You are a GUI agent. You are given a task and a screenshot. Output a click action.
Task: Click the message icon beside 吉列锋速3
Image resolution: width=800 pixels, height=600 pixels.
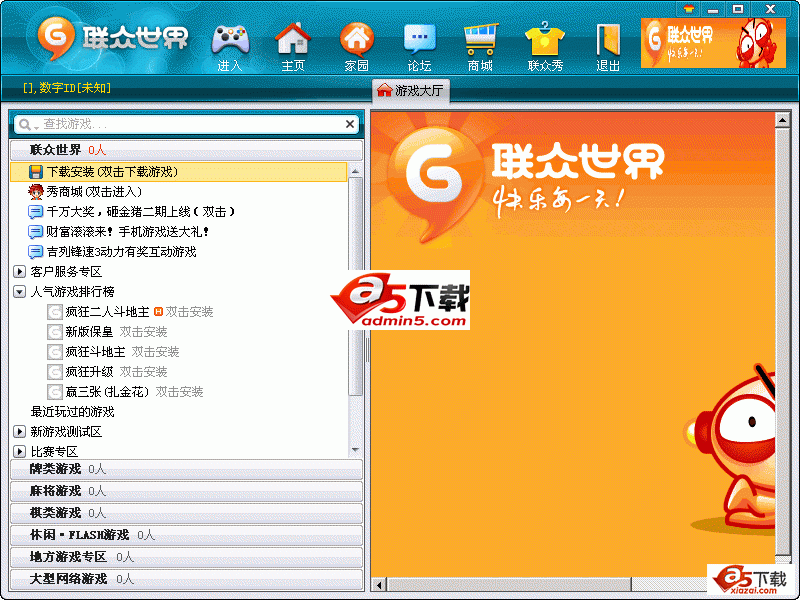(35, 252)
